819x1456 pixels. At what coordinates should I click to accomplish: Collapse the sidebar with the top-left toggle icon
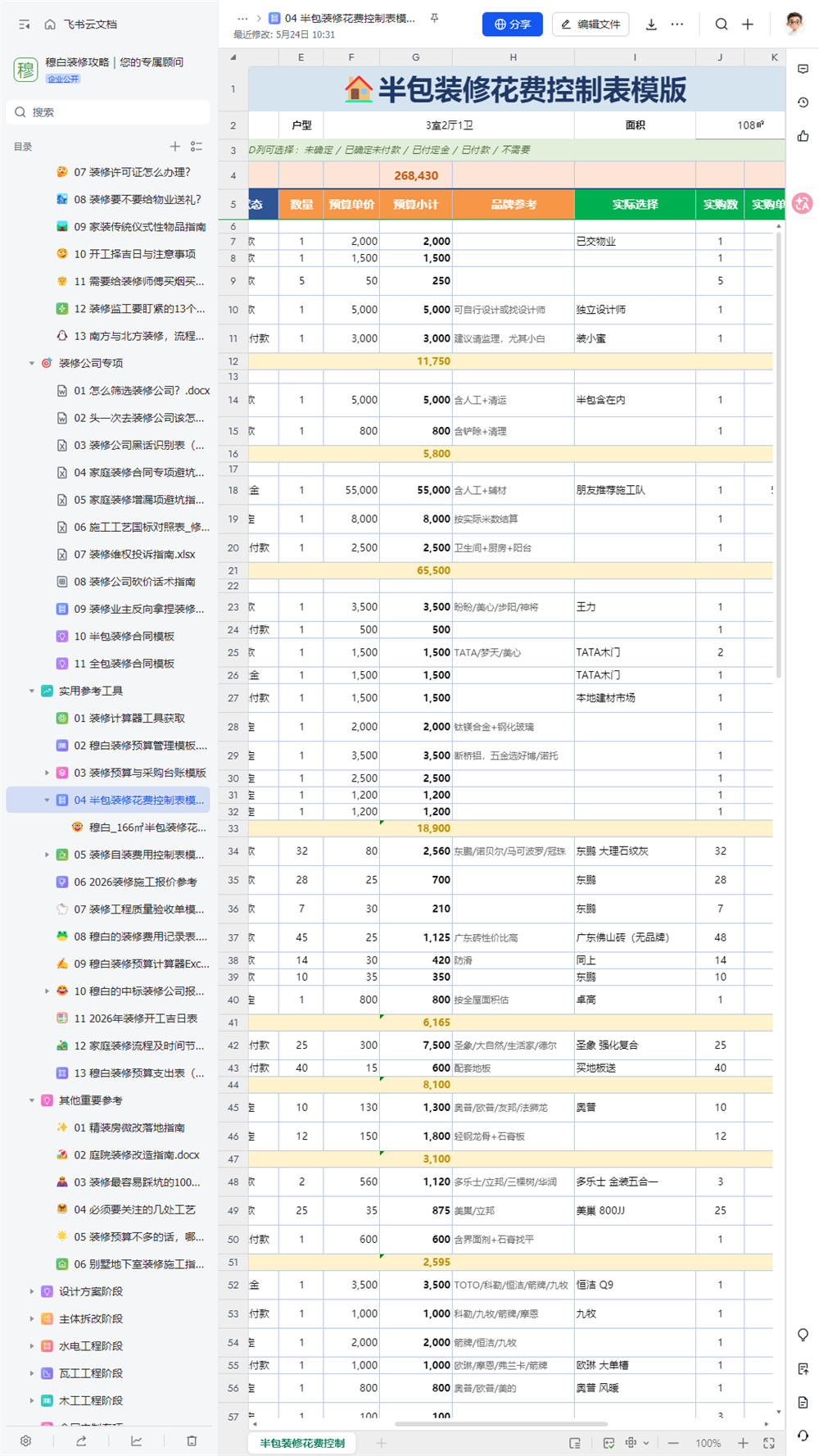coord(25,25)
